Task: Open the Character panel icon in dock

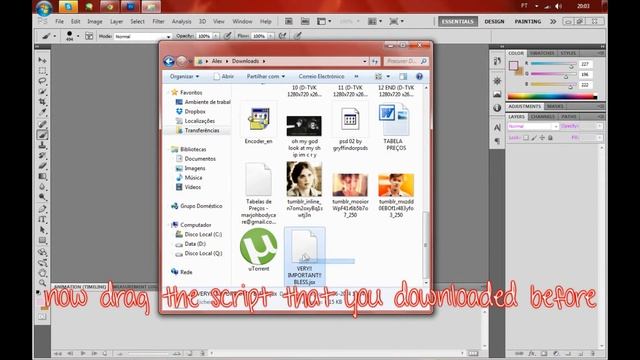Action: (x=497, y=127)
